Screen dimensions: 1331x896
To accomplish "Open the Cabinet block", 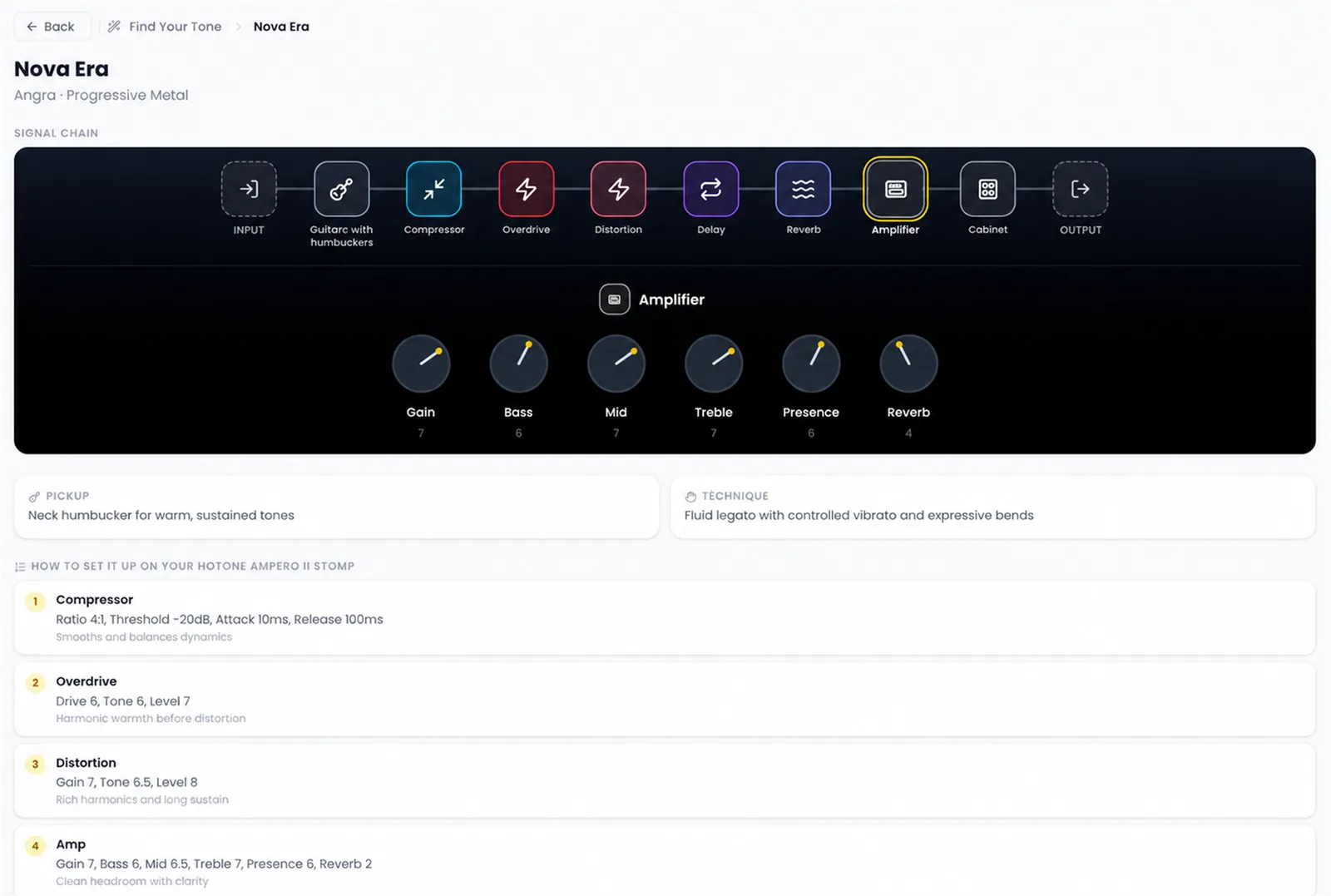I will coord(987,189).
